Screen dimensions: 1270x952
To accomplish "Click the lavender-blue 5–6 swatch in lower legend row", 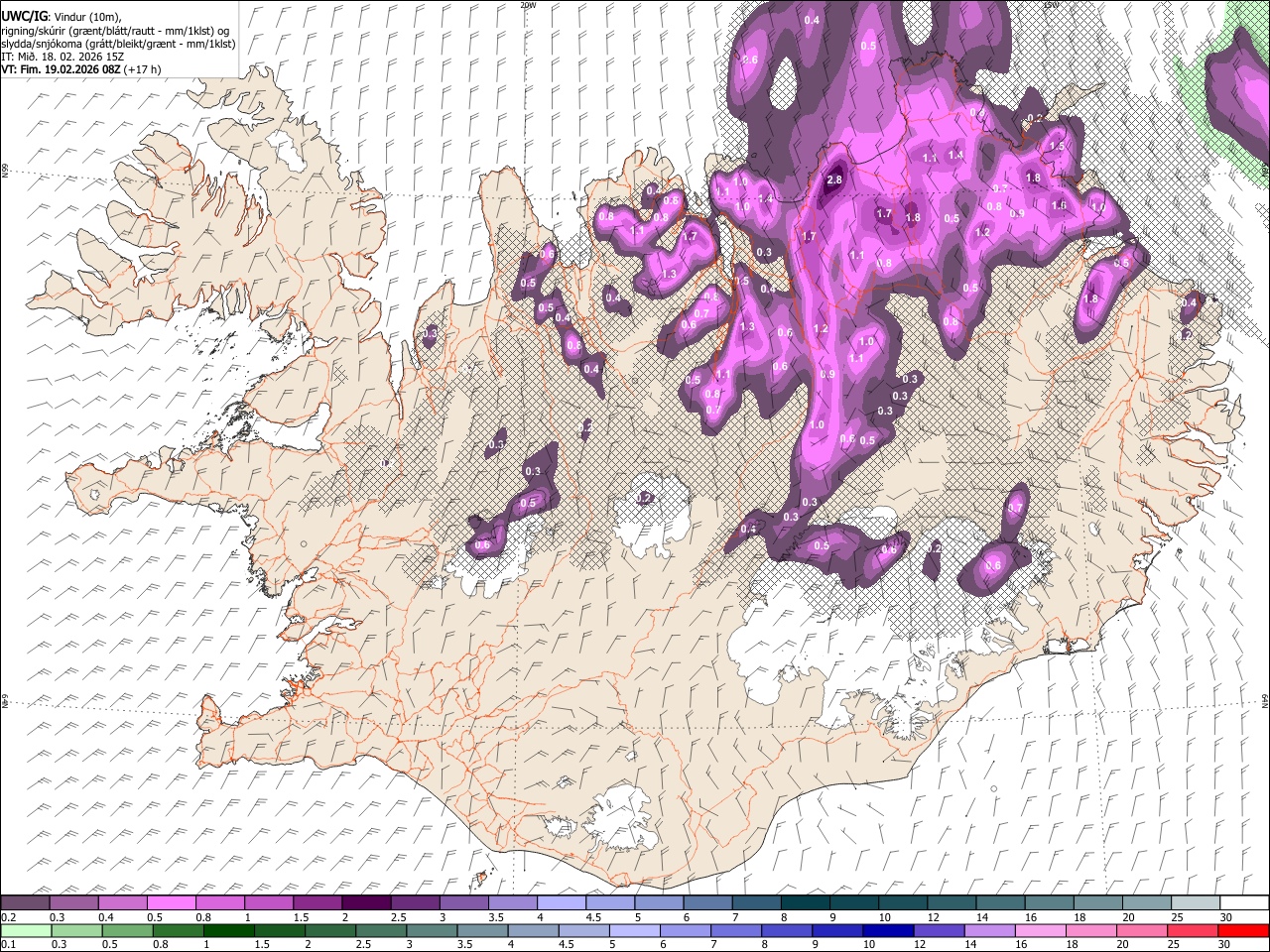I will point(634,931).
